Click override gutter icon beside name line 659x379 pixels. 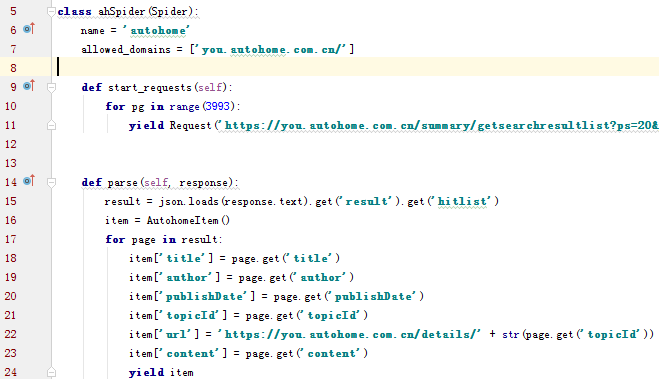click(29, 29)
